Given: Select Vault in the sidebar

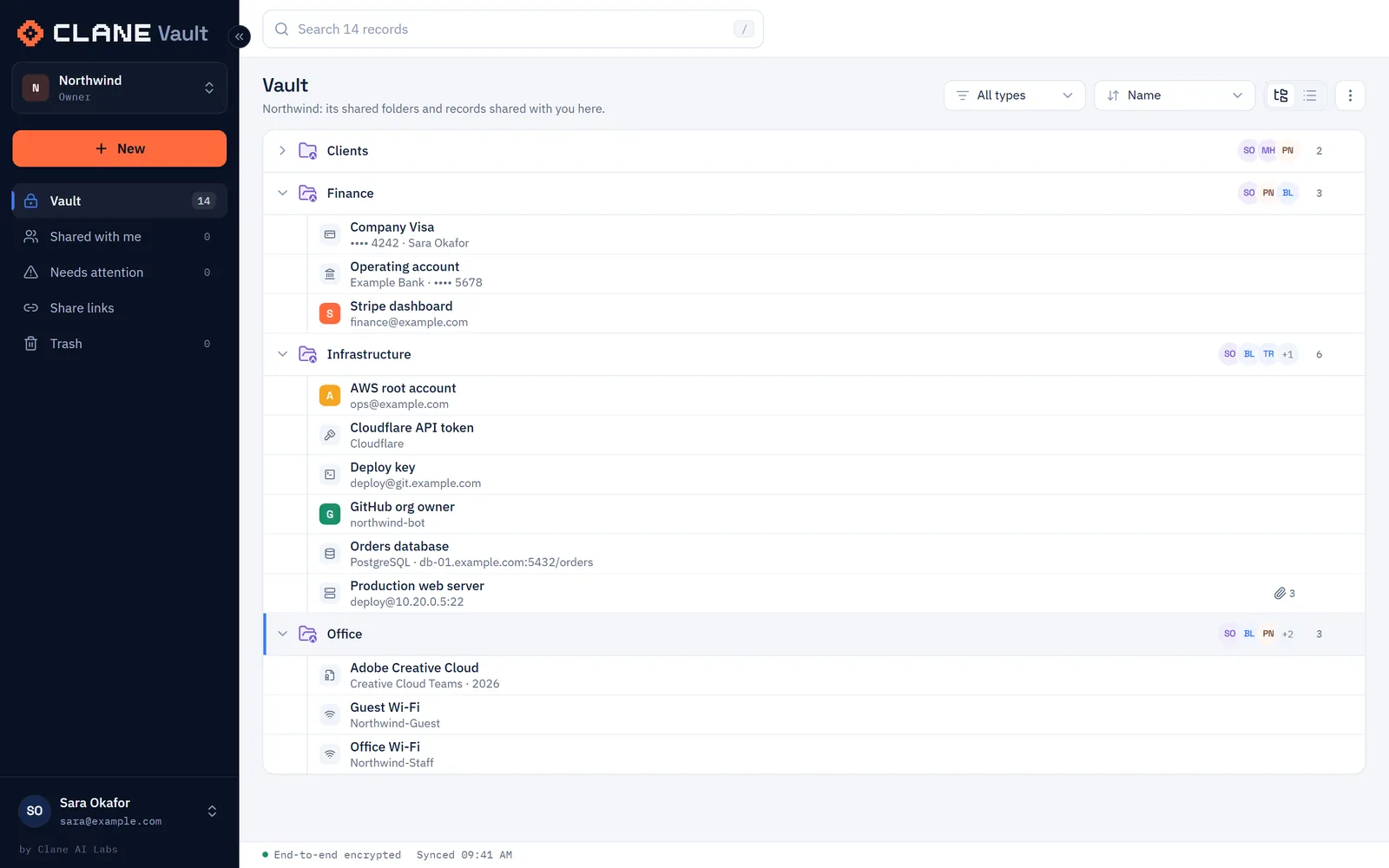Looking at the screenshot, I should pyautogui.click(x=120, y=201).
